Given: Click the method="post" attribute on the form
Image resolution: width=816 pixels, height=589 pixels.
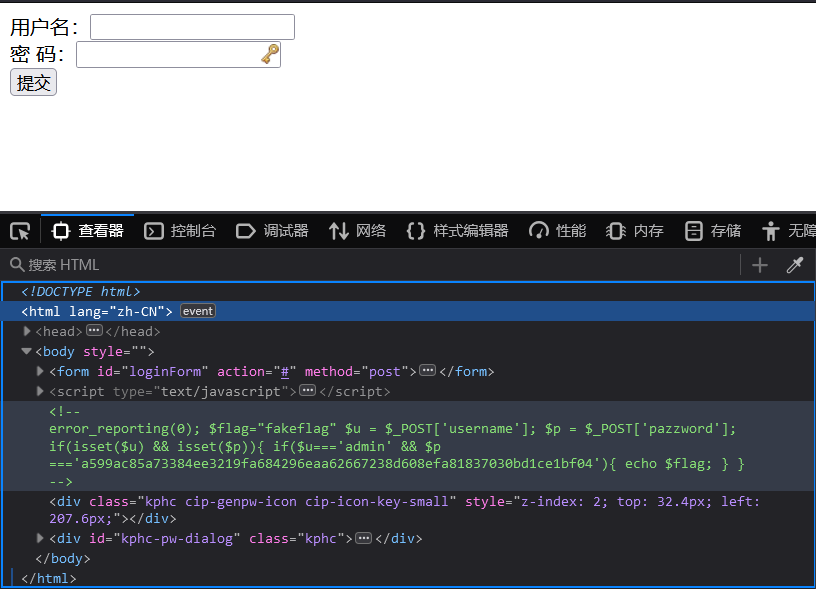Looking at the screenshot, I should click(356, 372).
